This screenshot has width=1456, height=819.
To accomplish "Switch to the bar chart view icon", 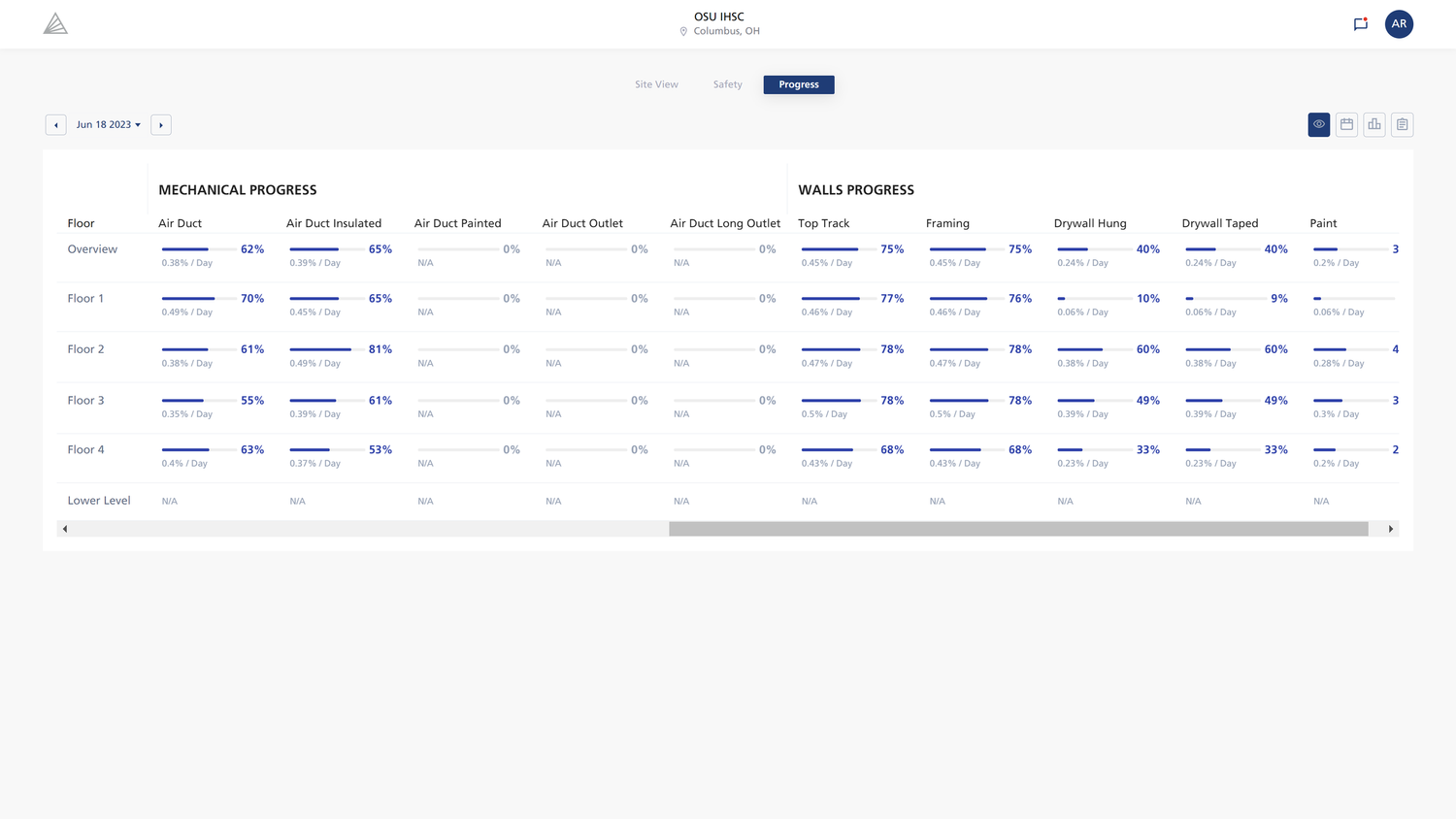I will click(x=1373, y=124).
